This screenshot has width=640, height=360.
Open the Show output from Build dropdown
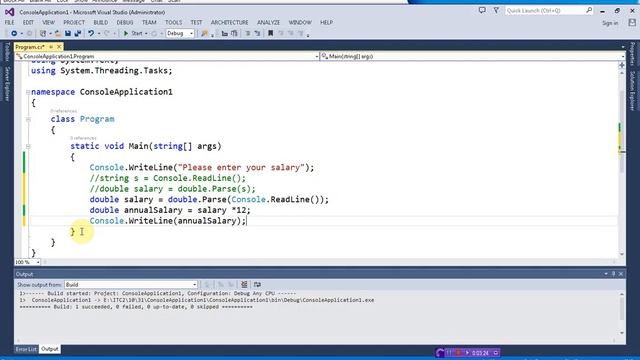(x=131, y=284)
